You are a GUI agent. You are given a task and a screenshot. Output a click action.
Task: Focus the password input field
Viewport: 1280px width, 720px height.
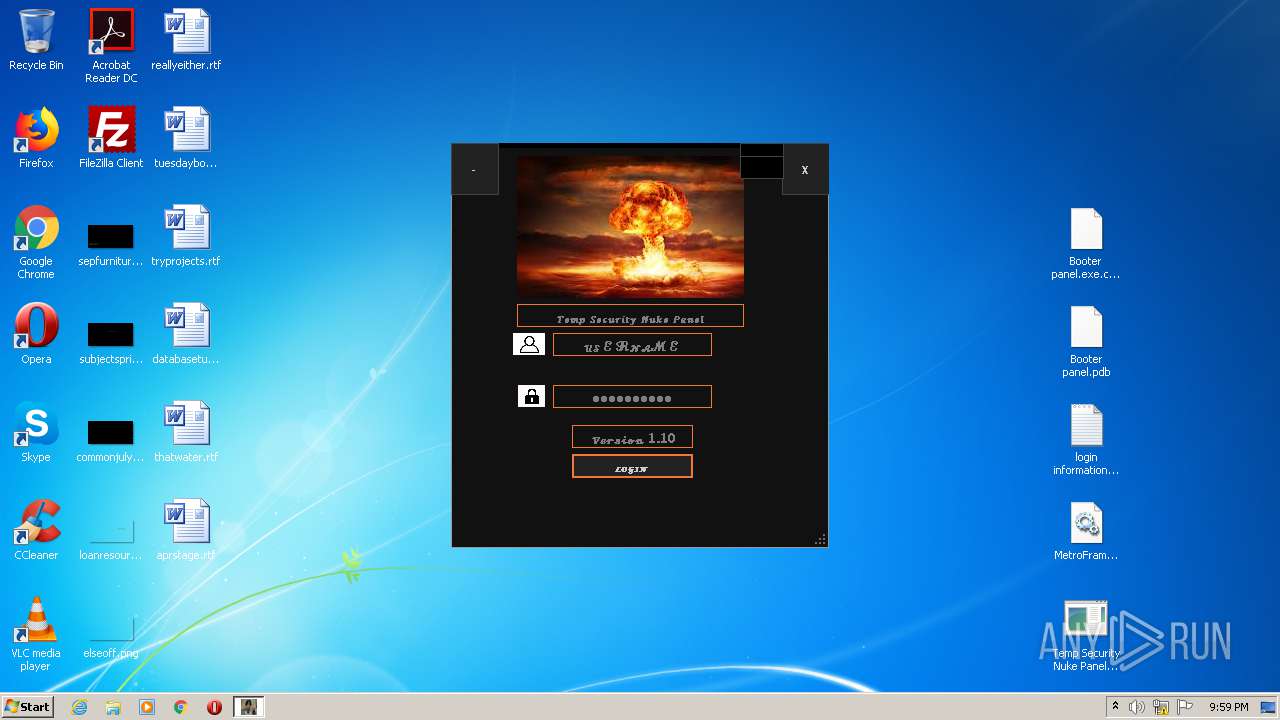632,397
